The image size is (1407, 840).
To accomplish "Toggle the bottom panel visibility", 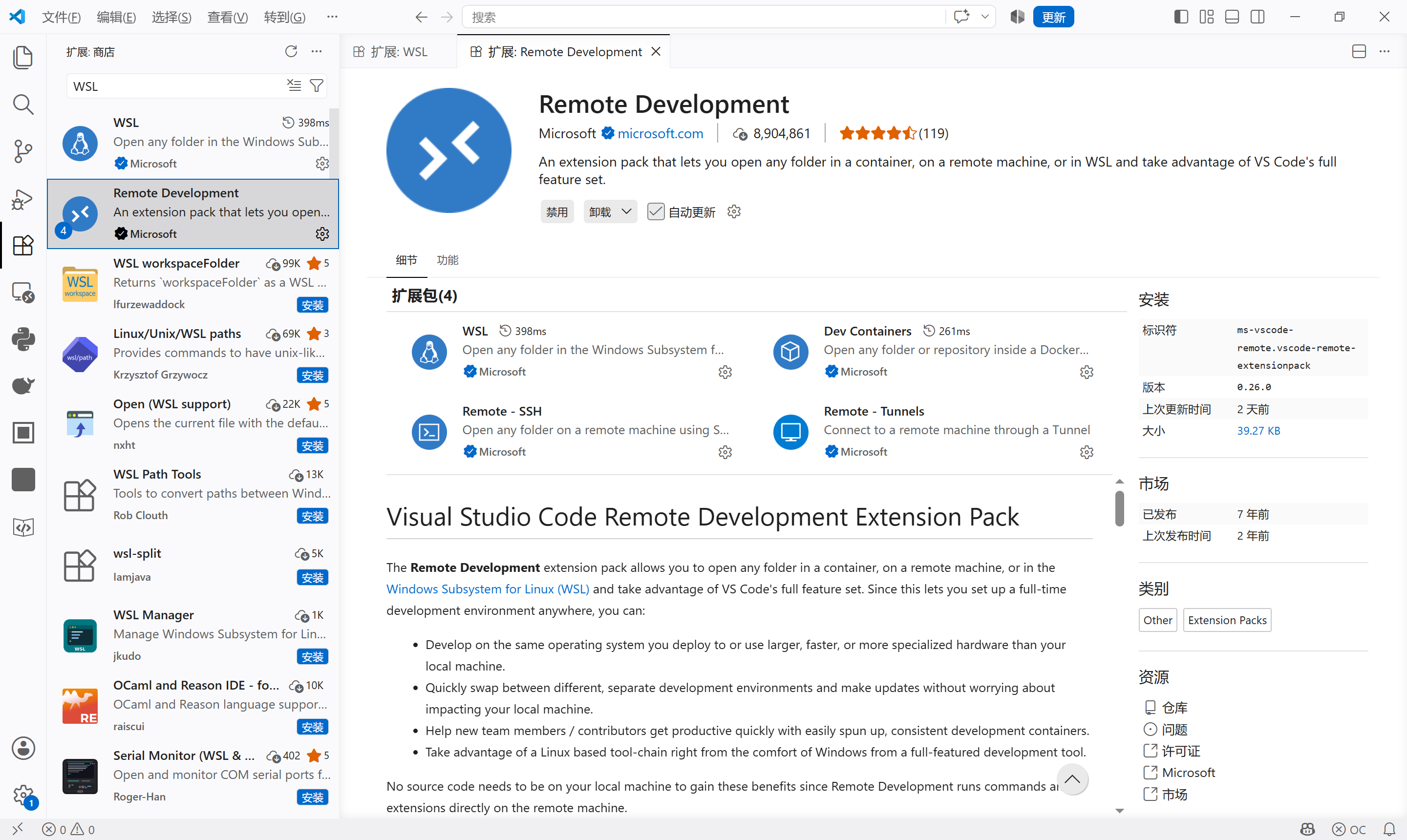I will tap(1232, 17).
